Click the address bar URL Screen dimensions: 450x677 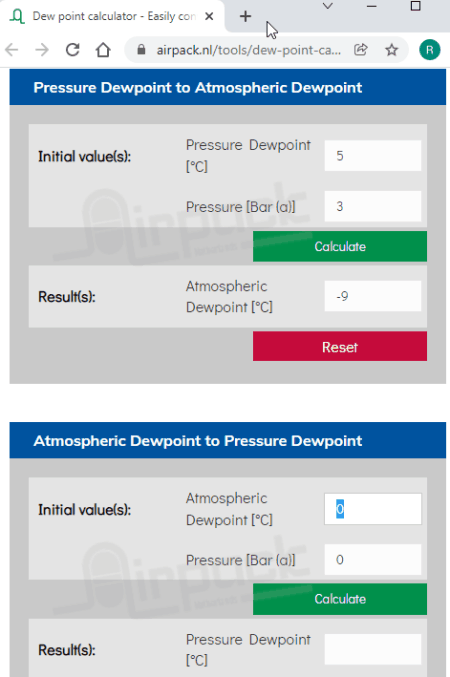[x=248, y=50]
